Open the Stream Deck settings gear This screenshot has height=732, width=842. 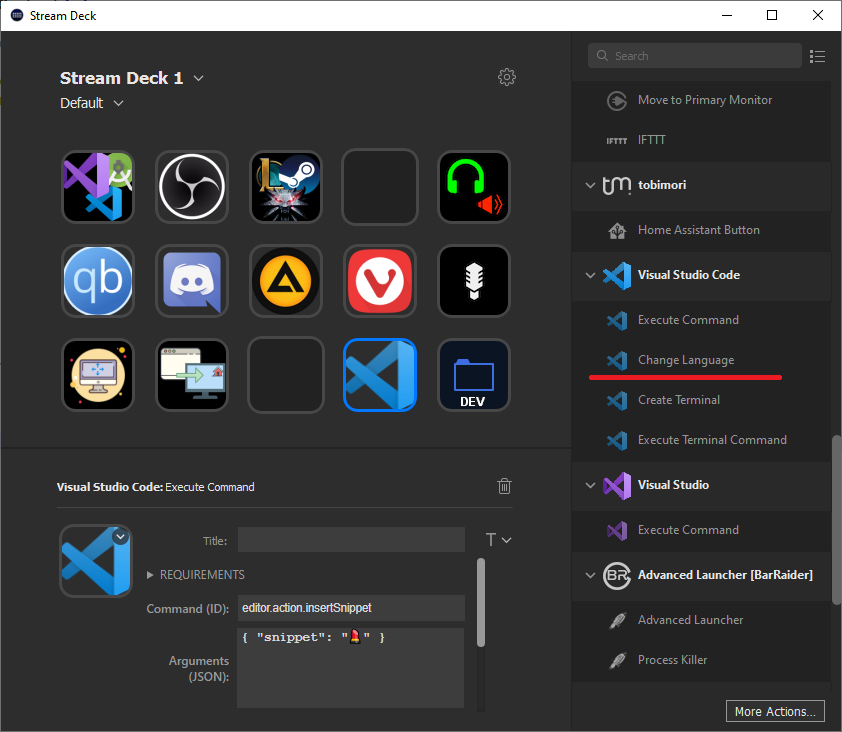click(507, 77)
